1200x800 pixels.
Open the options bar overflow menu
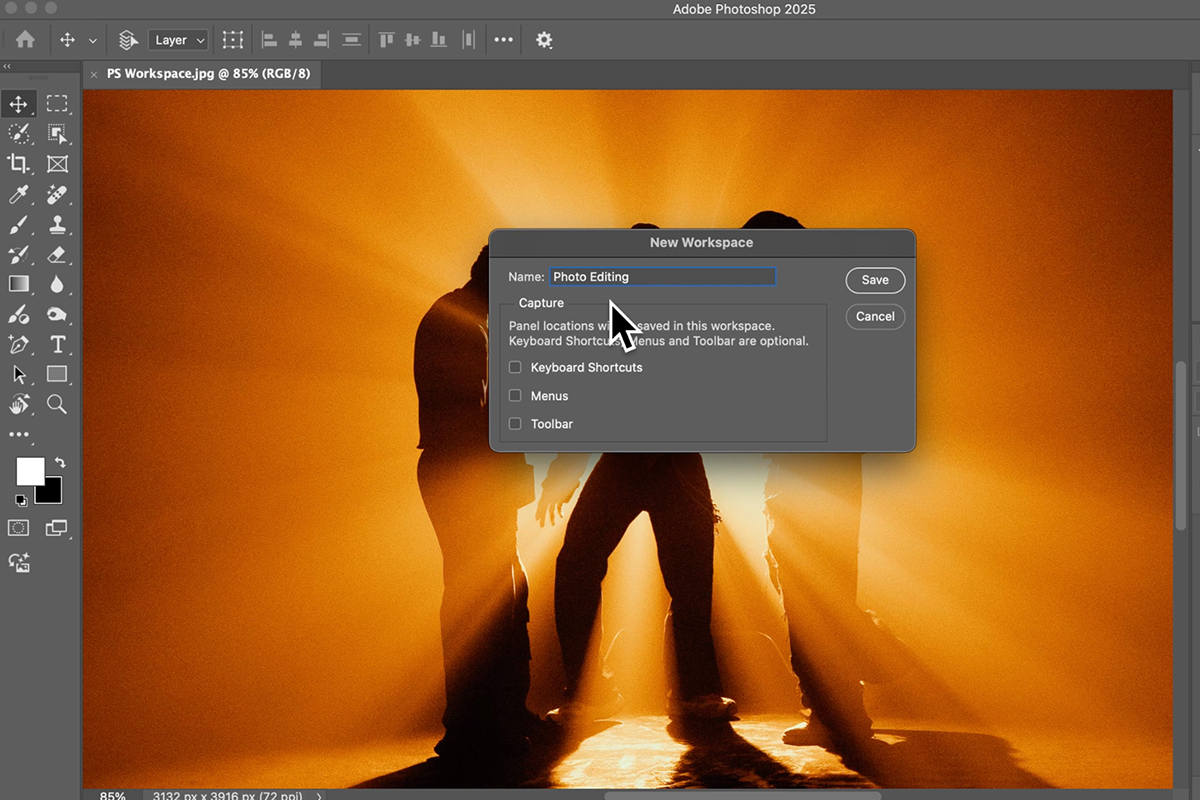[503, 40]
